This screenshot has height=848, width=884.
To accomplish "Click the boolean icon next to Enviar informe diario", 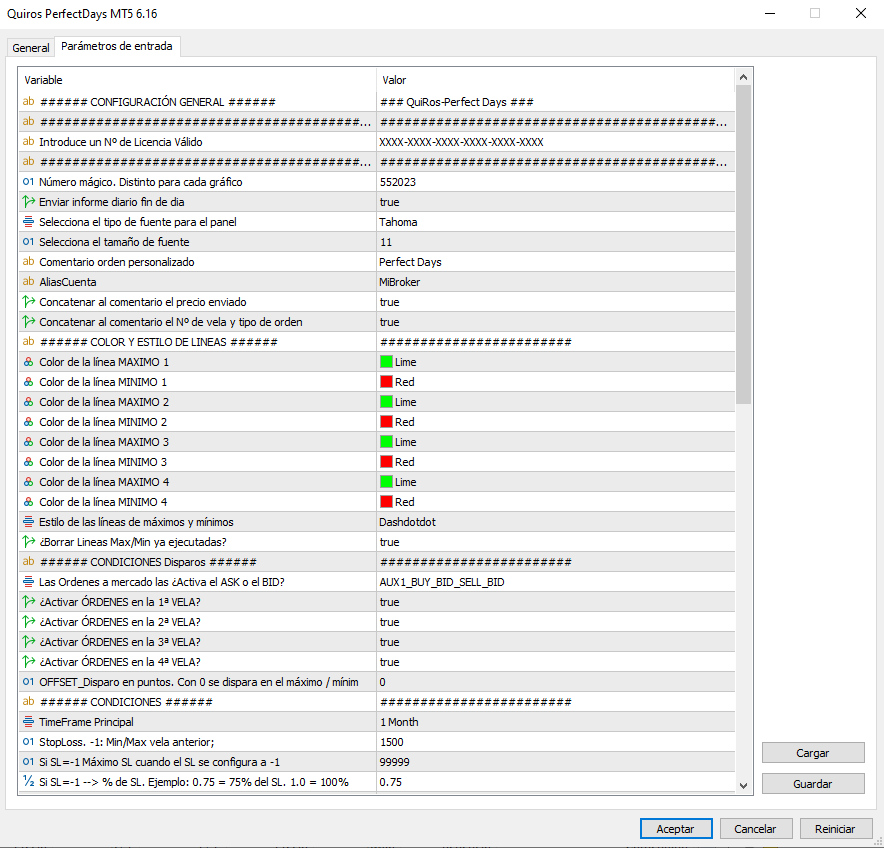I will 28,202.
